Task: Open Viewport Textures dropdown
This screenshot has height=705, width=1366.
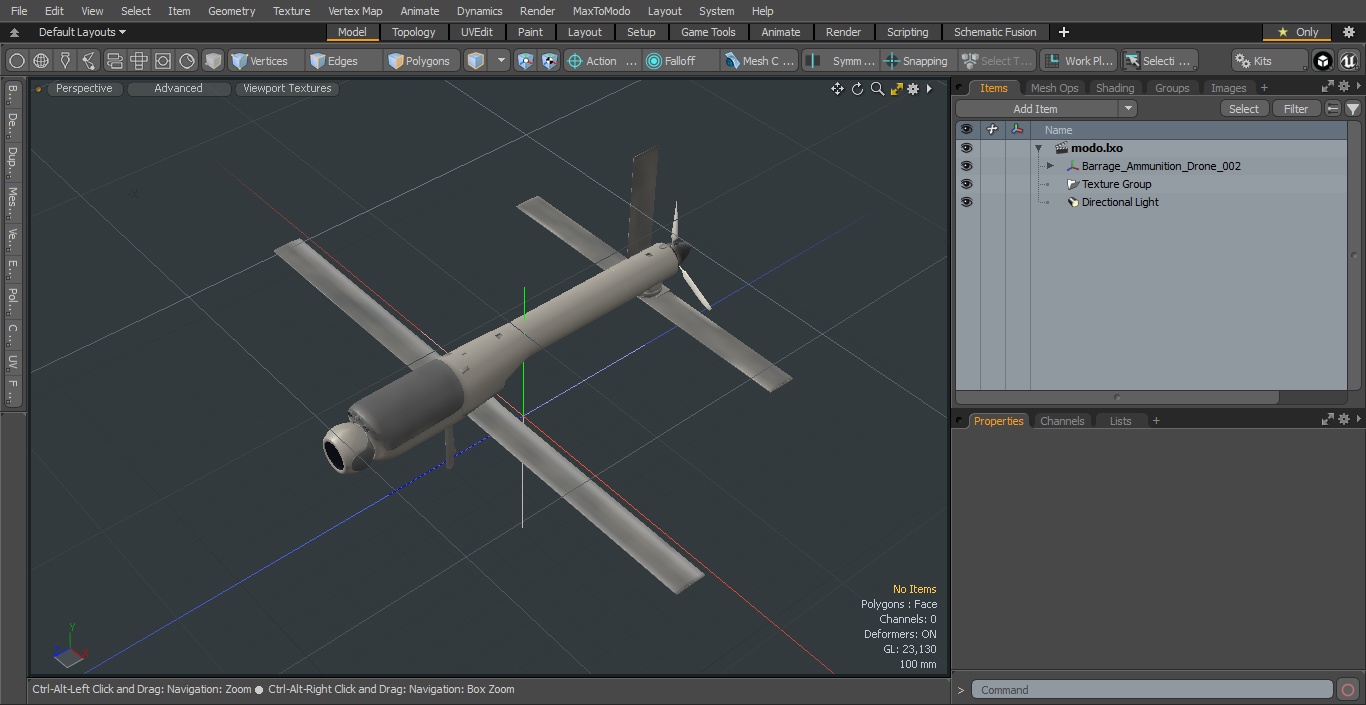Action: point(287,88)
